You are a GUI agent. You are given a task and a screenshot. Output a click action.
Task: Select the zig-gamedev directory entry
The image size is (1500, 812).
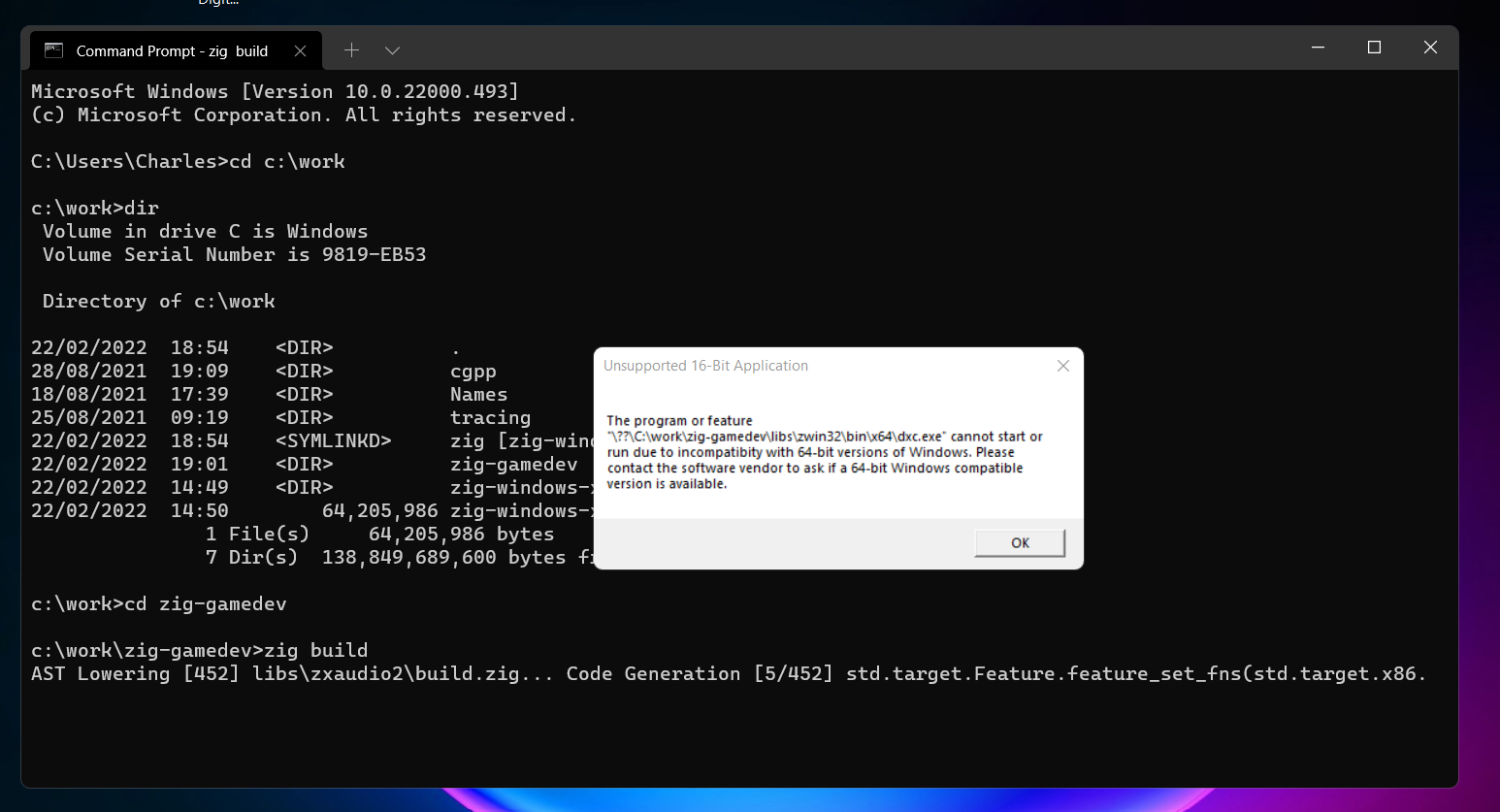coord(514,464)
